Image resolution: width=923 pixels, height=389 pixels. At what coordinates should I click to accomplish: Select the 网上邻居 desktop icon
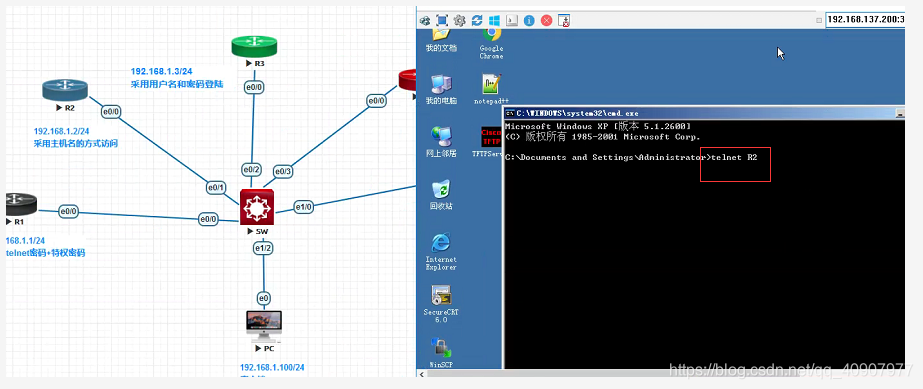(x=441, y=142)
